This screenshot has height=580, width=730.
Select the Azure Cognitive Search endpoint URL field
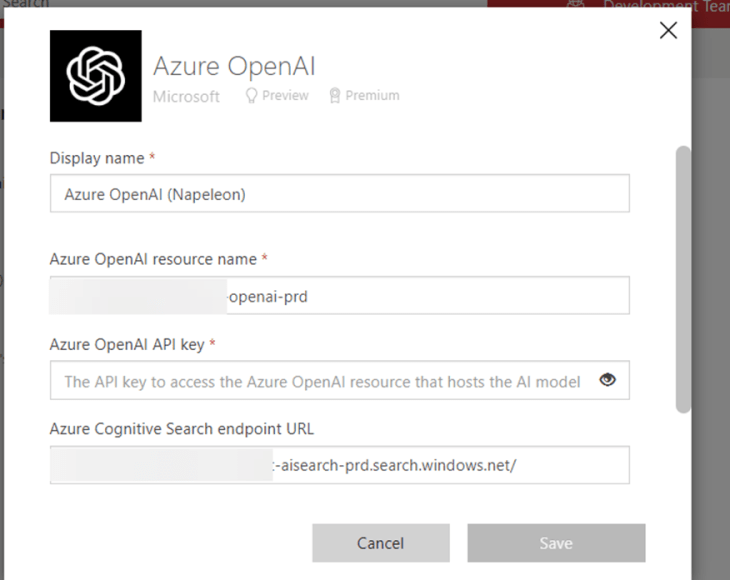point(339,465)
